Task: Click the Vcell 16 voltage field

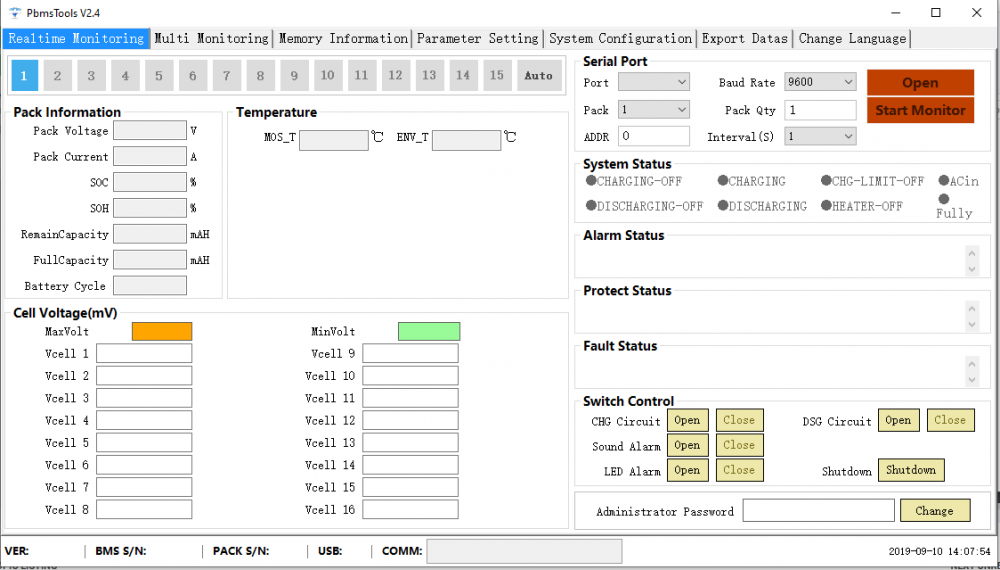Action: [410, 509]
